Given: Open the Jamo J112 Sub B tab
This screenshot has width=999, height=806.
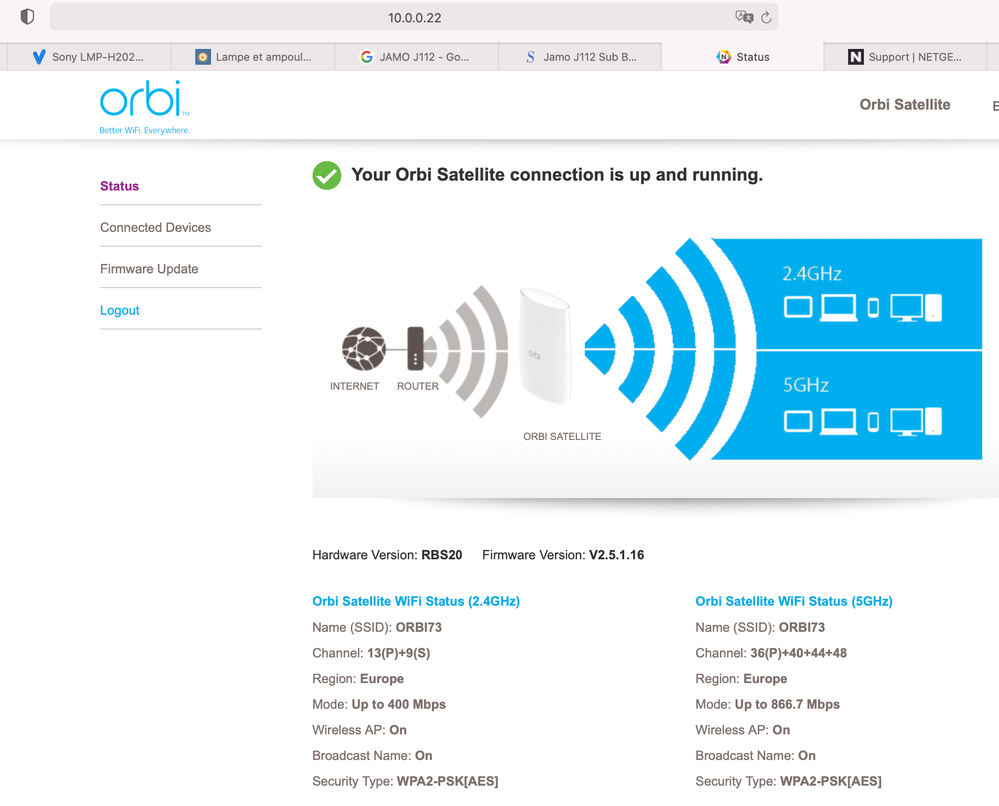Looking at the screenshot, I should (580, 57).
